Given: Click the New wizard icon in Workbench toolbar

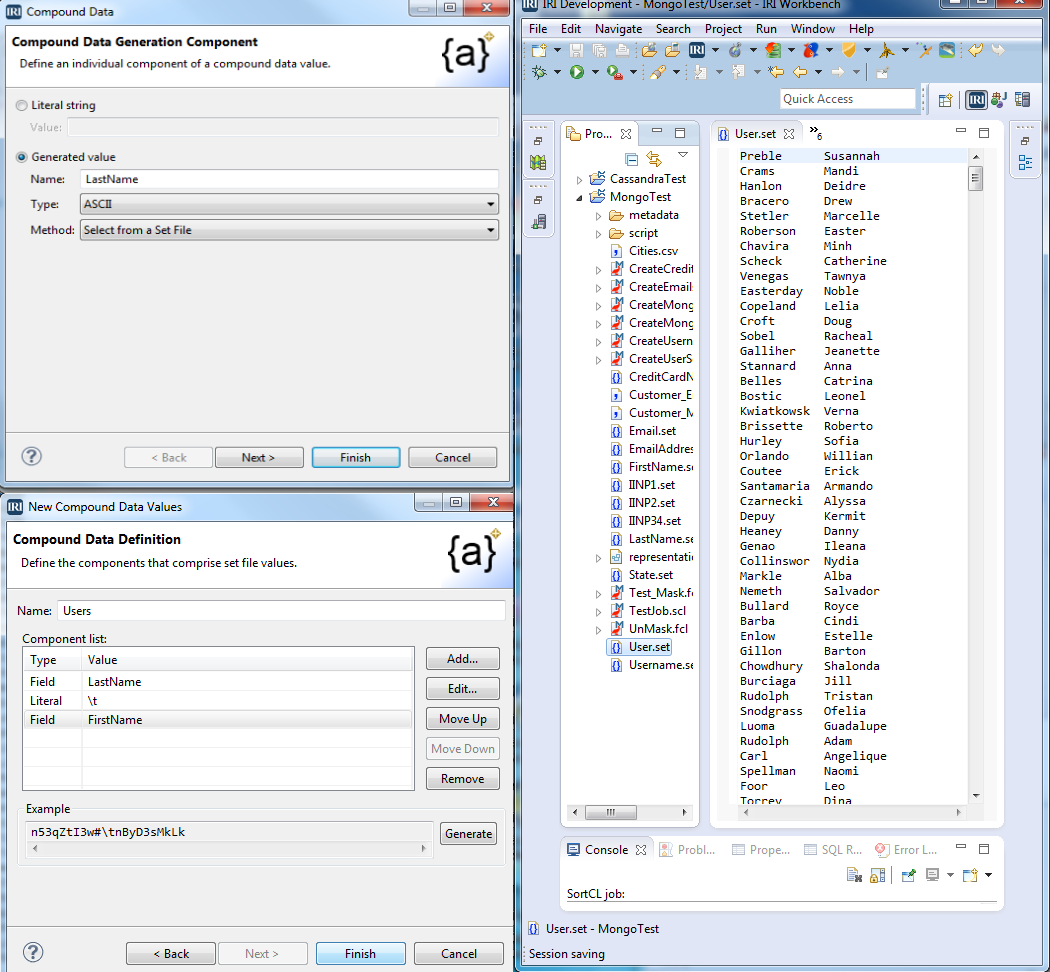Looking at the screenshot, I should [x=539, y=50].
